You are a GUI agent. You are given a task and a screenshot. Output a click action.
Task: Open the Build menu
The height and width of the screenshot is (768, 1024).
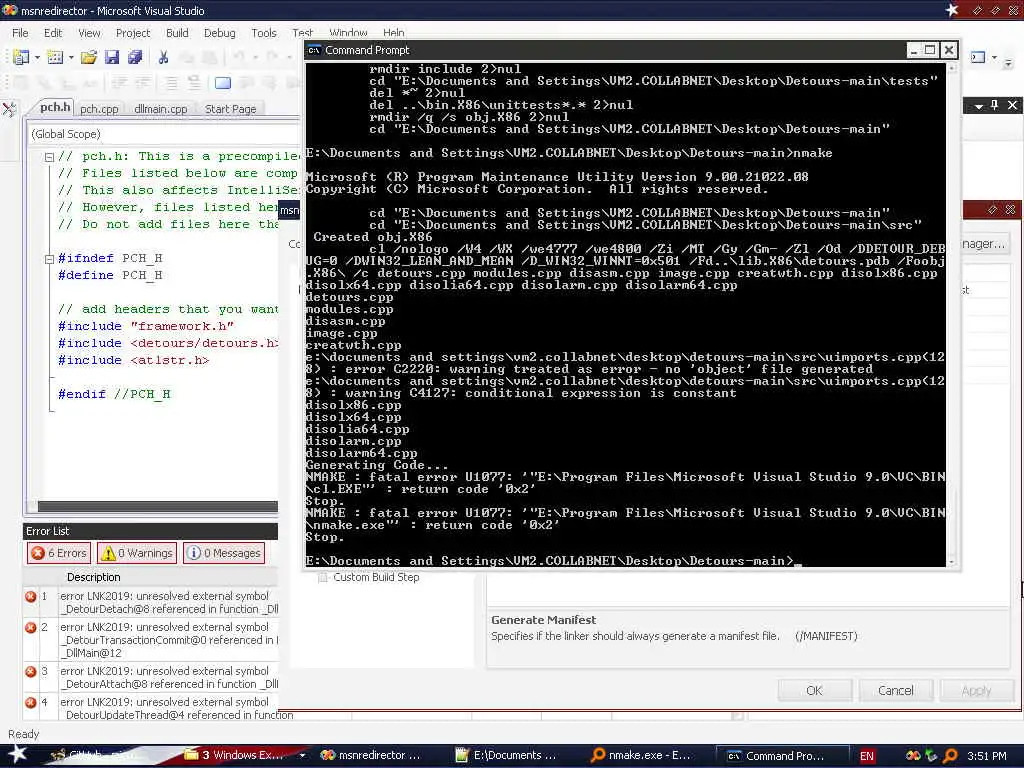click(x=177, y=33)
